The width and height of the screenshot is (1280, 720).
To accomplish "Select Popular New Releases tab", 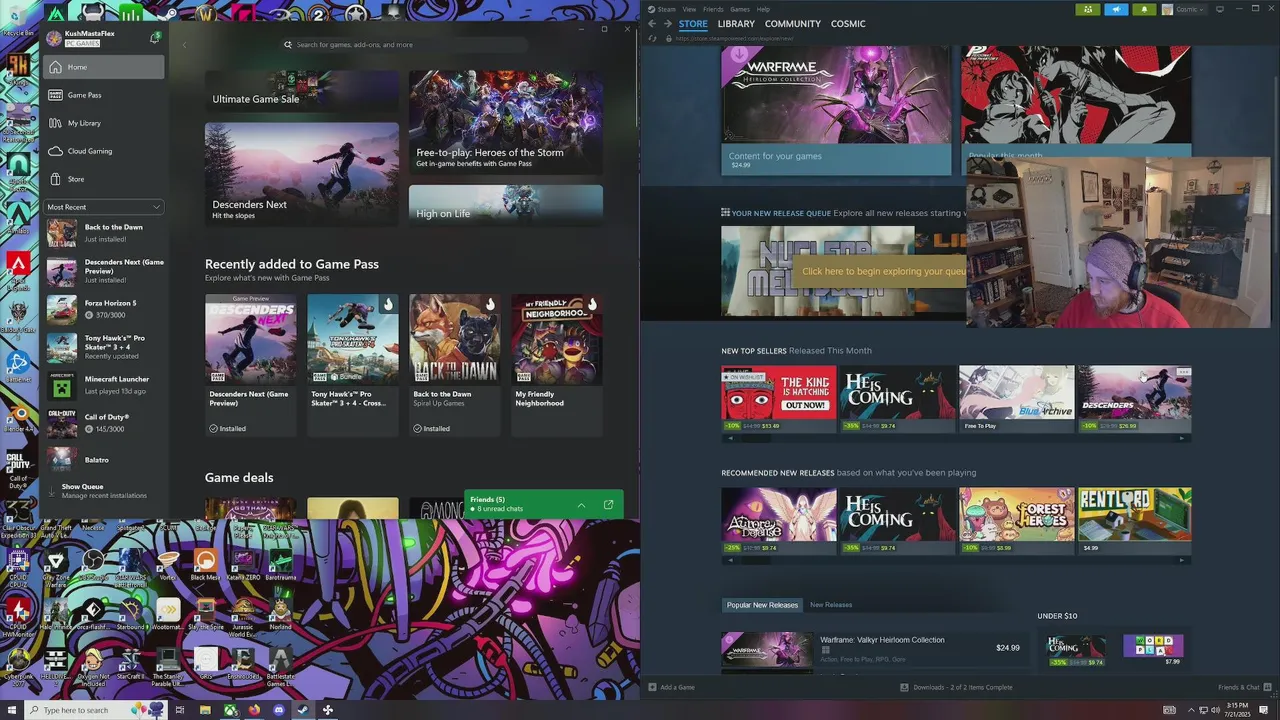I will (x=762, y=605).
